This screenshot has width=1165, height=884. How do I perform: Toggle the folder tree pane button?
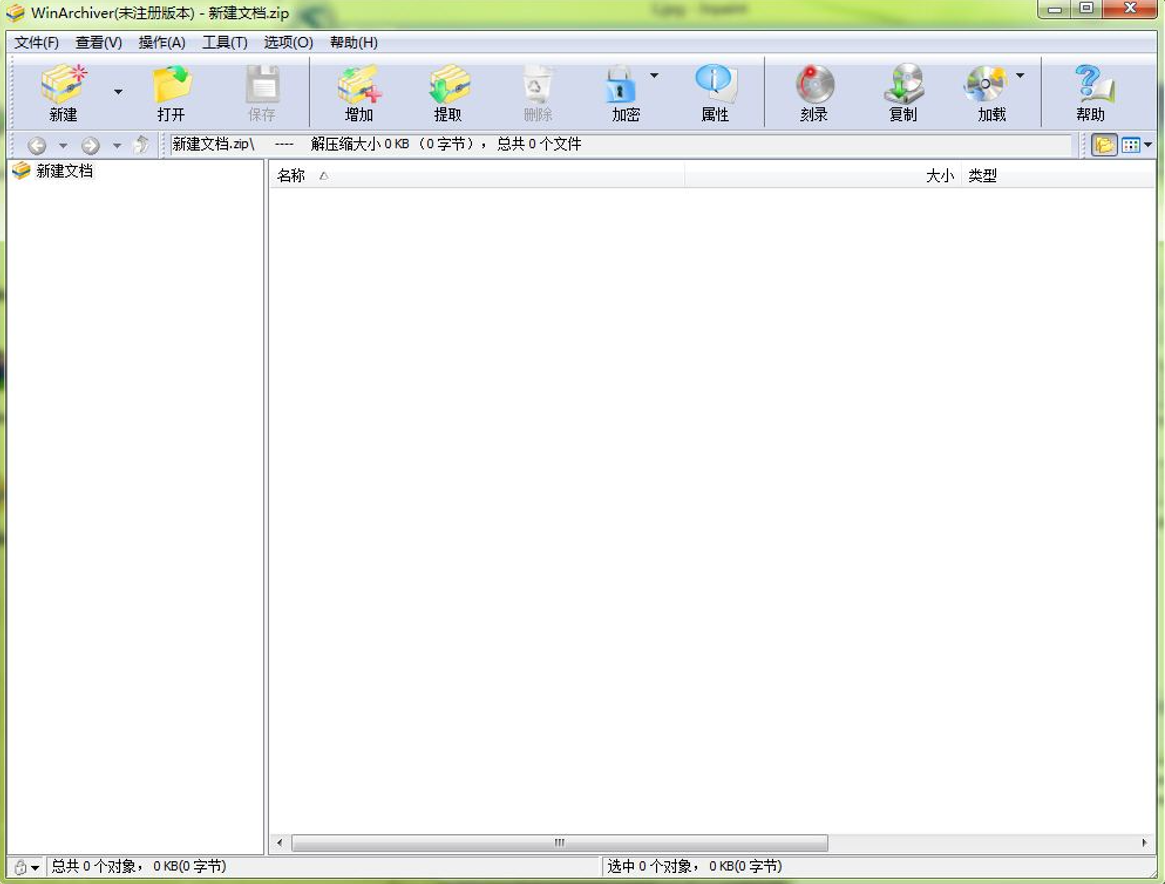pyautogui.click(x=1104, y=145)
